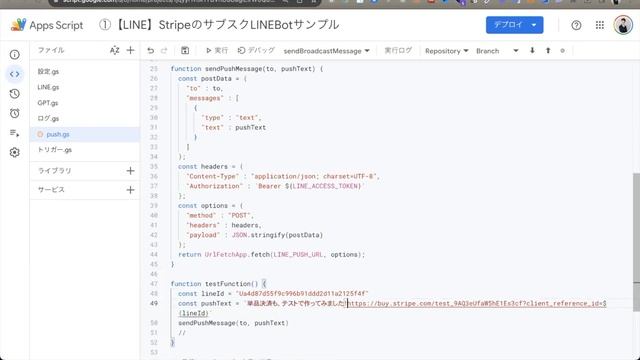Click the const lineId code line
Image resolution: width=640 pixels, height=360 pixels.
point(273,293)
